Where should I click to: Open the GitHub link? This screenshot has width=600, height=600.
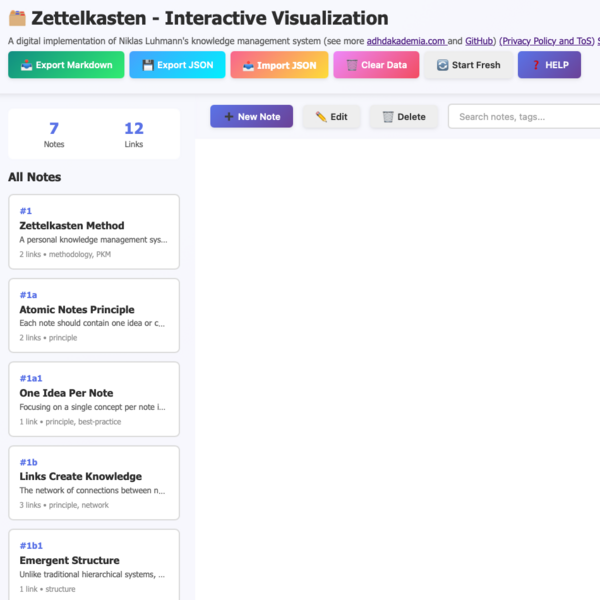479,41
